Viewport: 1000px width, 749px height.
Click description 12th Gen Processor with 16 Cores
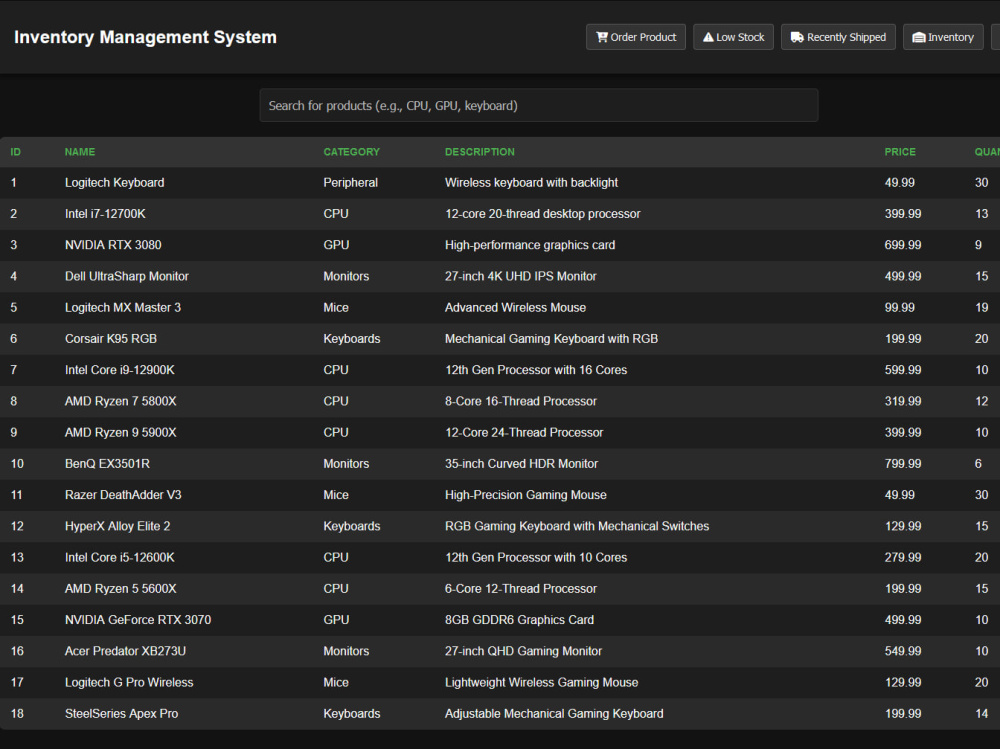536,370
